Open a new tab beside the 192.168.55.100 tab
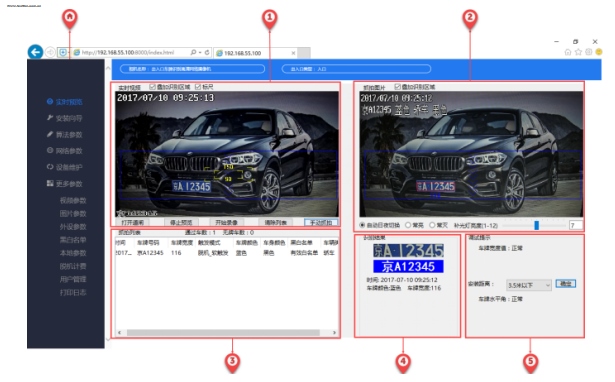 click(304, 53)
